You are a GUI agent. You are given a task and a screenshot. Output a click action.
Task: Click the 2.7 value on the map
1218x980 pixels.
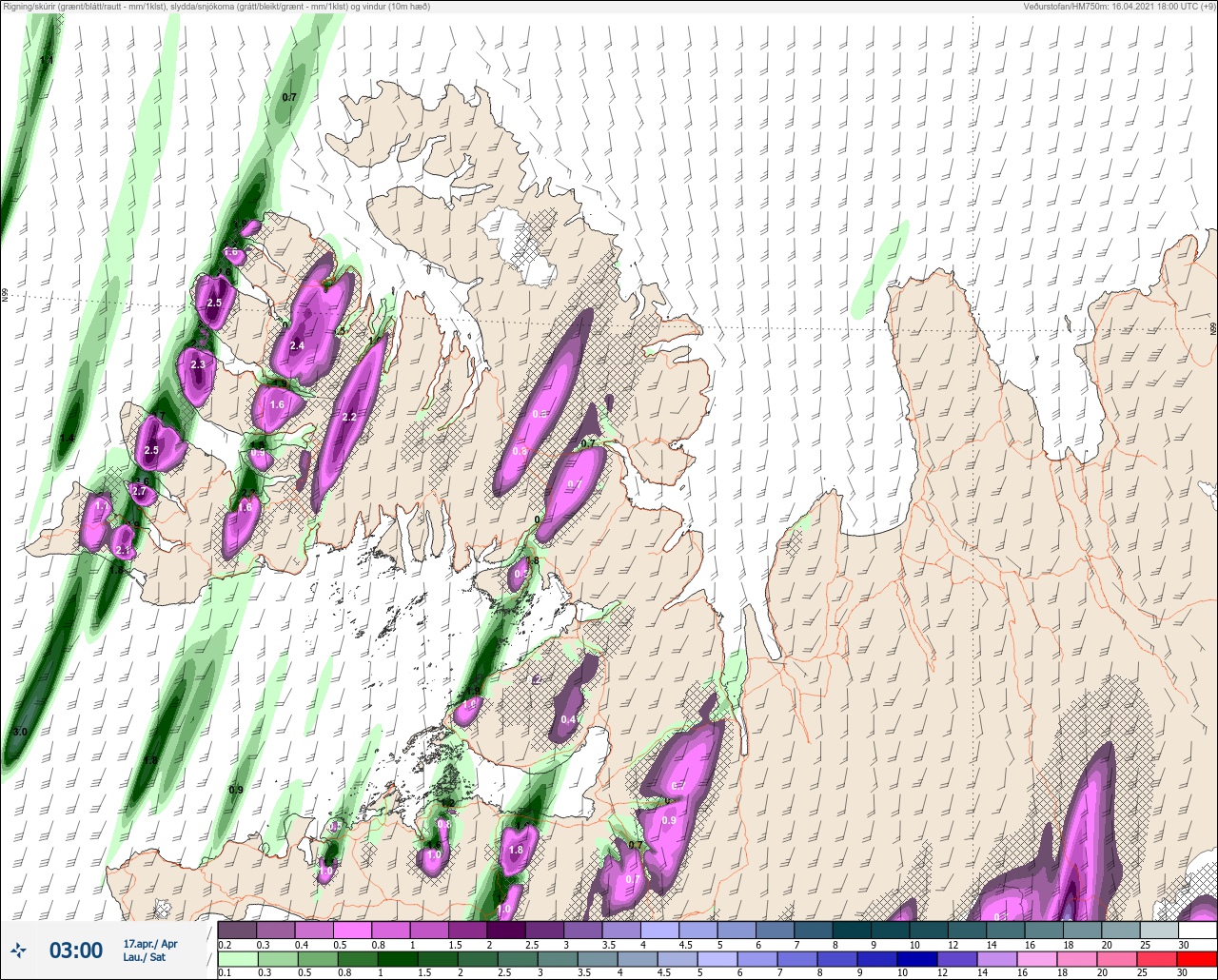[x=139, y=491]
